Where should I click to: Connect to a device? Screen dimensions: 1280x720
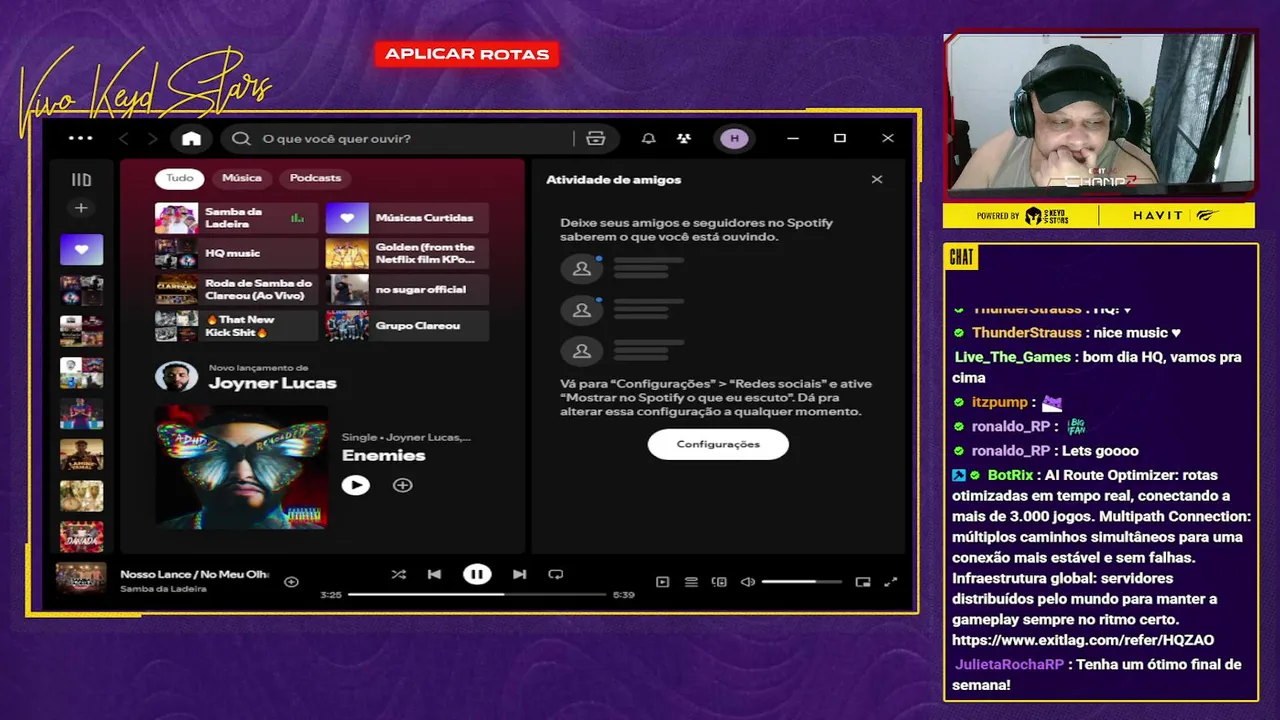[x=719, y=582]
